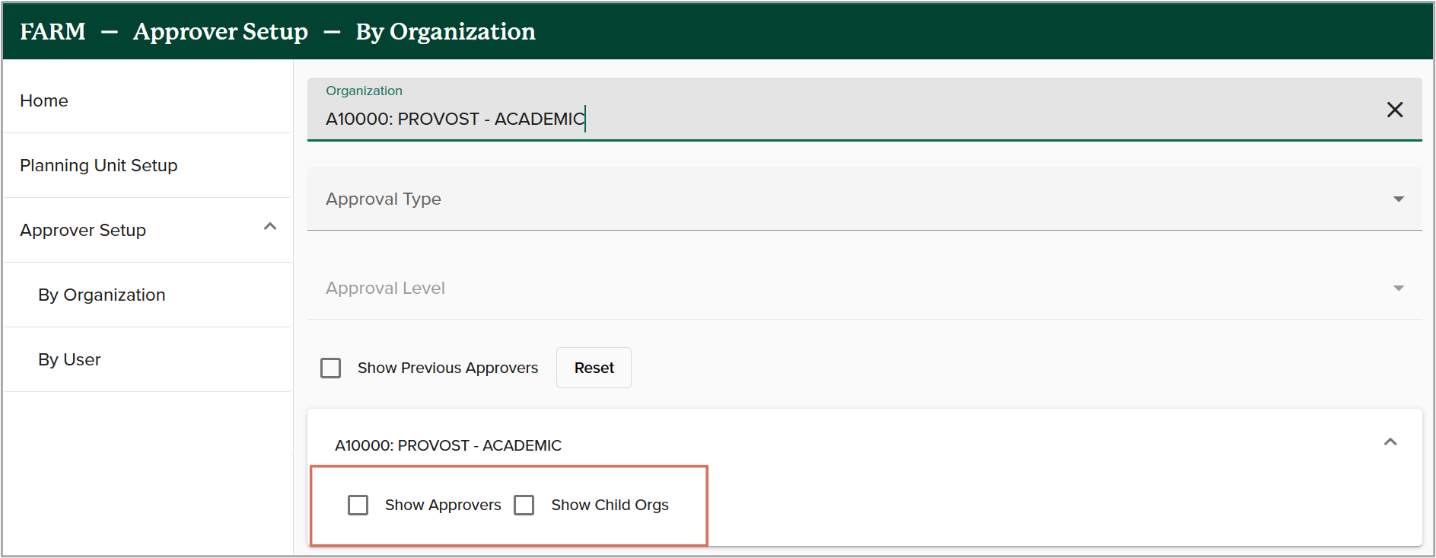This screenshot has width=1436, height=558.
Task: Select By Organization in the sidebar
Action: point(102,295)
